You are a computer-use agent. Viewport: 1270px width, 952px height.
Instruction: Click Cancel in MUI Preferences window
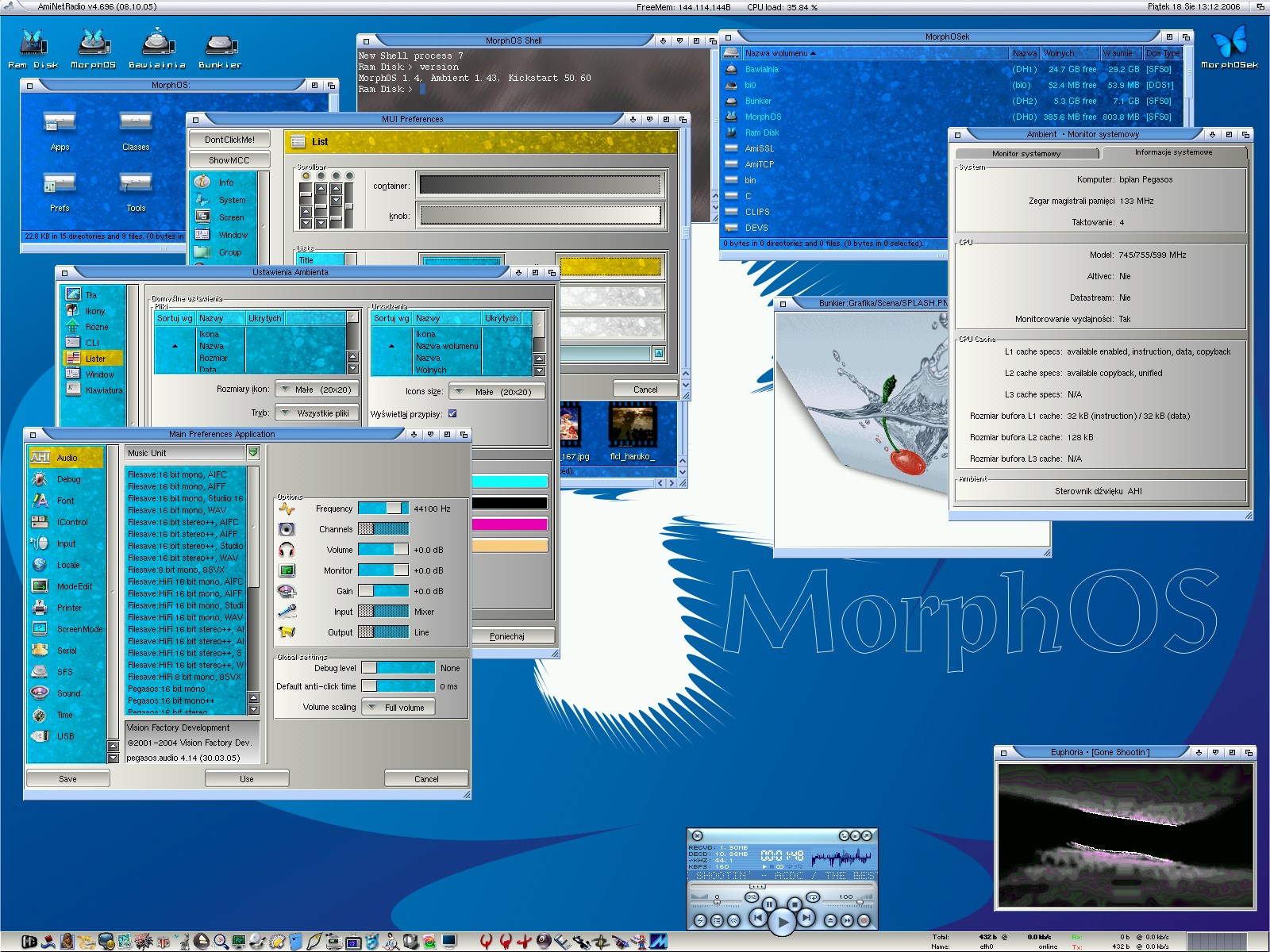(645, 390)
